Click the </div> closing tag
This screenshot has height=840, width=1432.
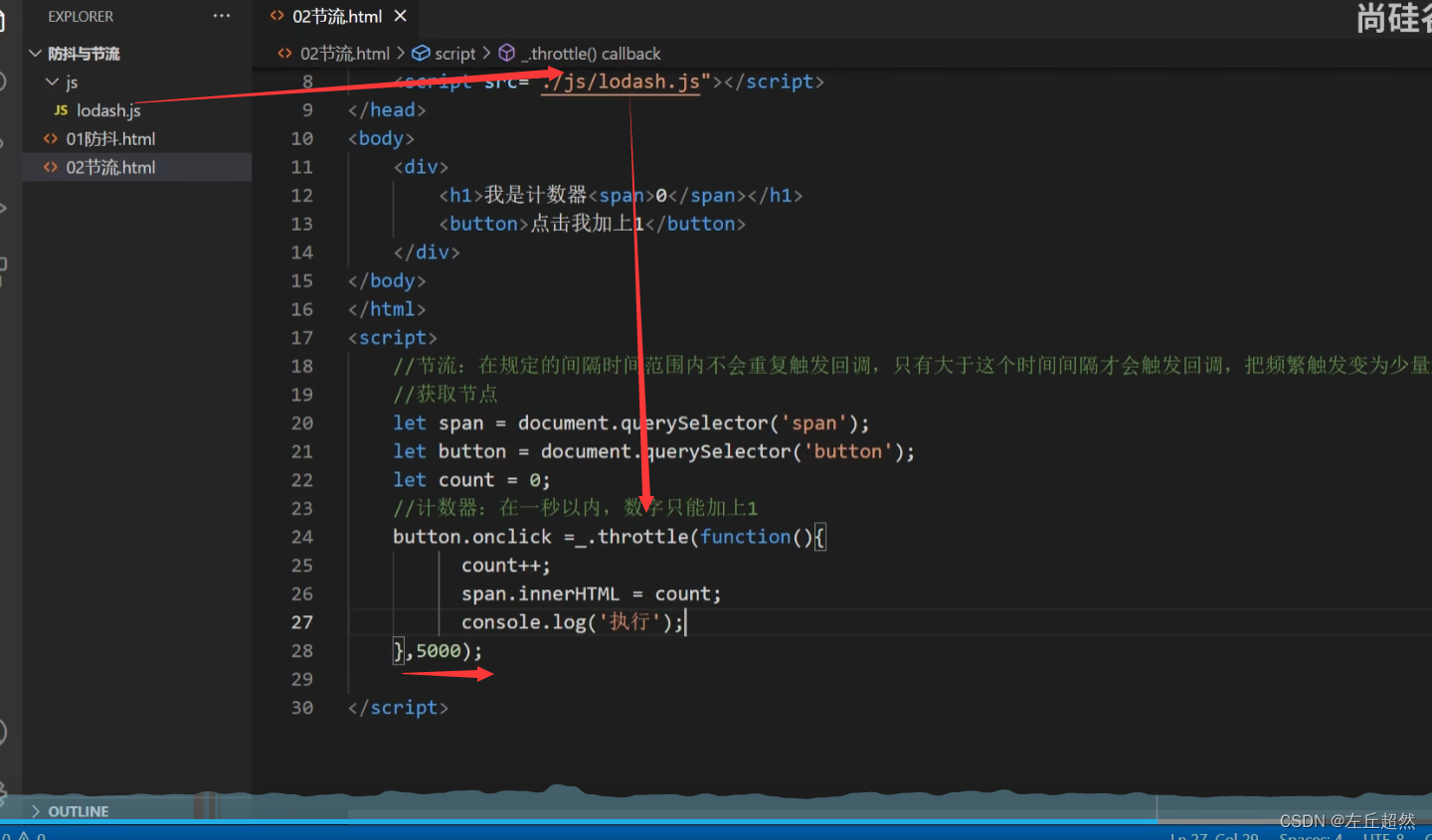[x=427, y=252]
